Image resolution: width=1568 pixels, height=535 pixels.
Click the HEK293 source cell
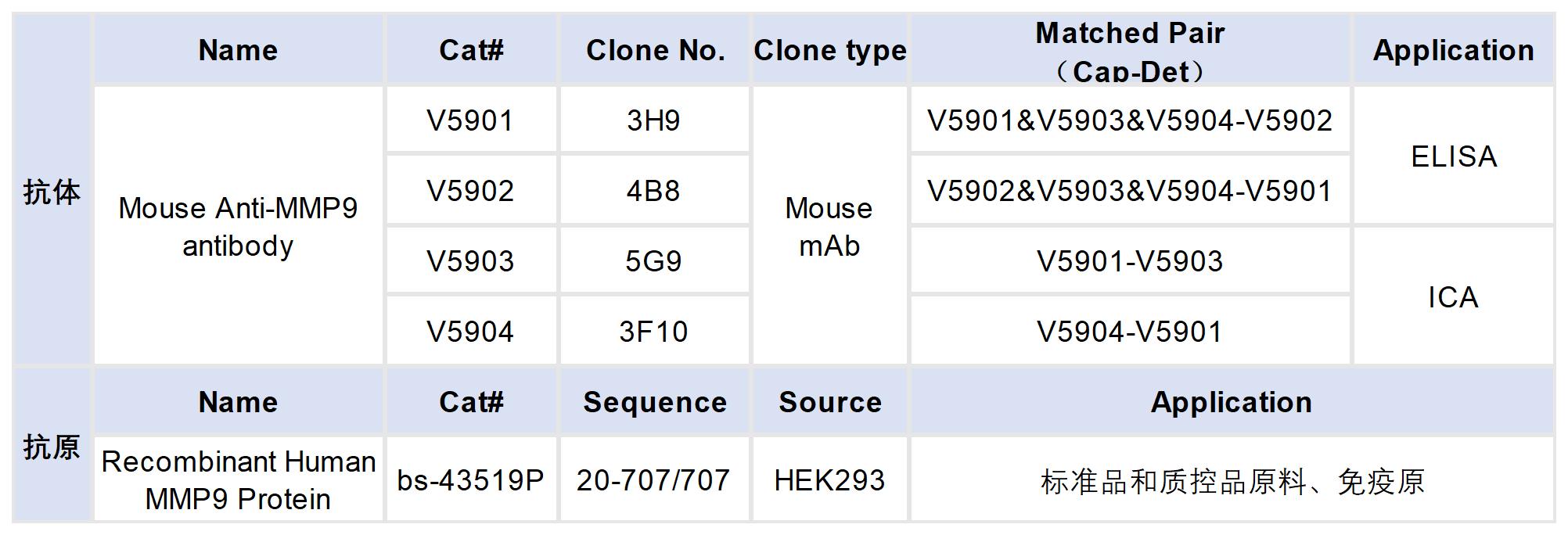point(829,479)
